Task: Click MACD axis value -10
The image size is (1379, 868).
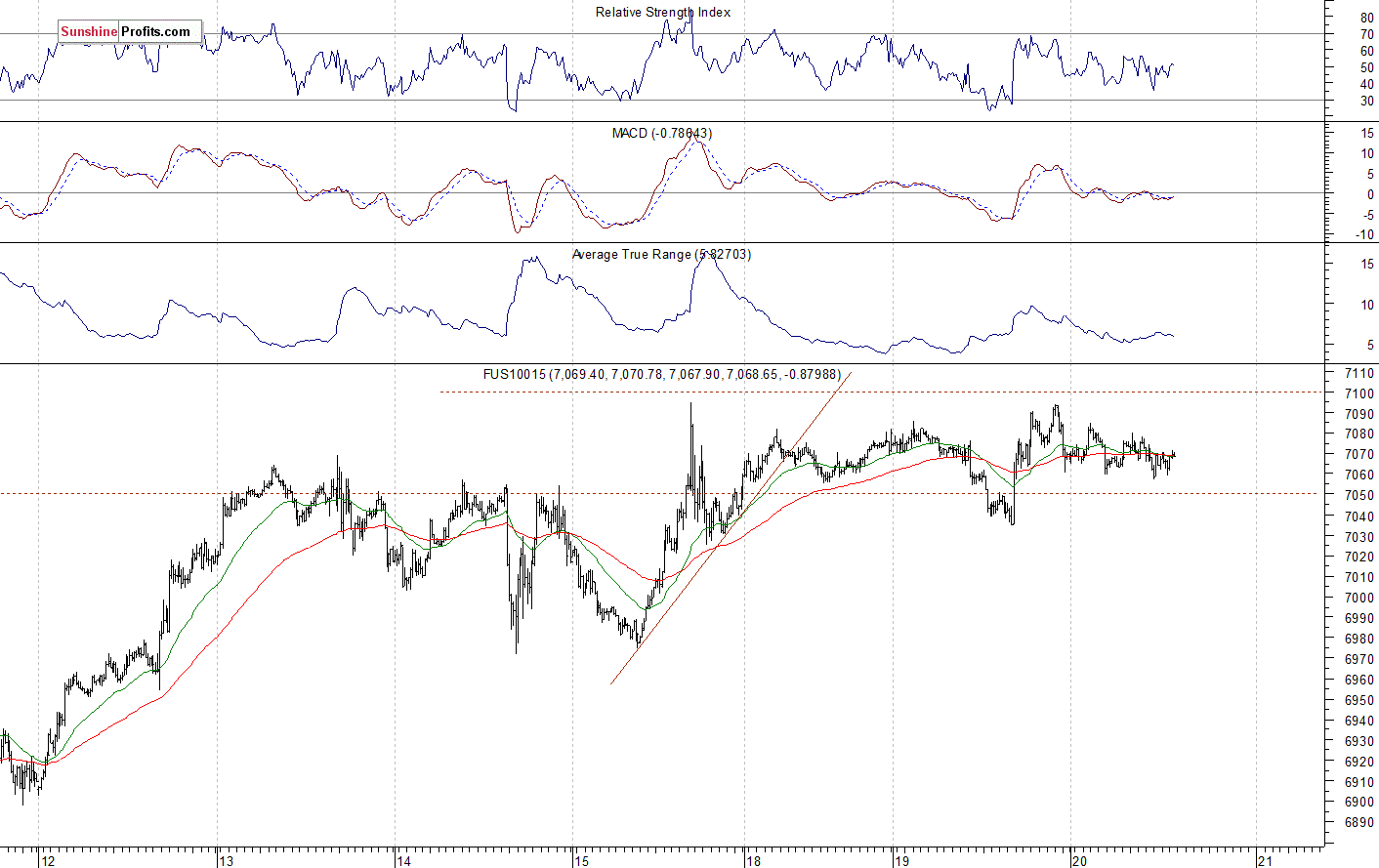Action: click(1365, 235)
